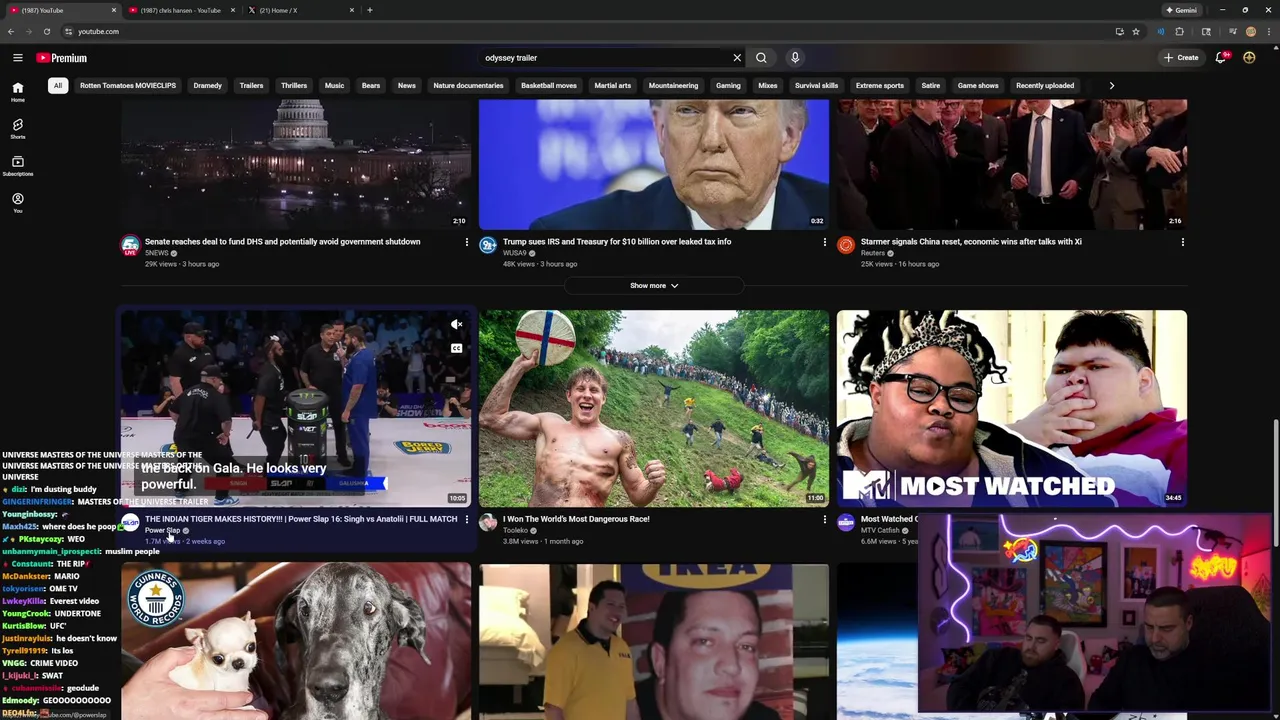Click the magnifier search button

761,58
